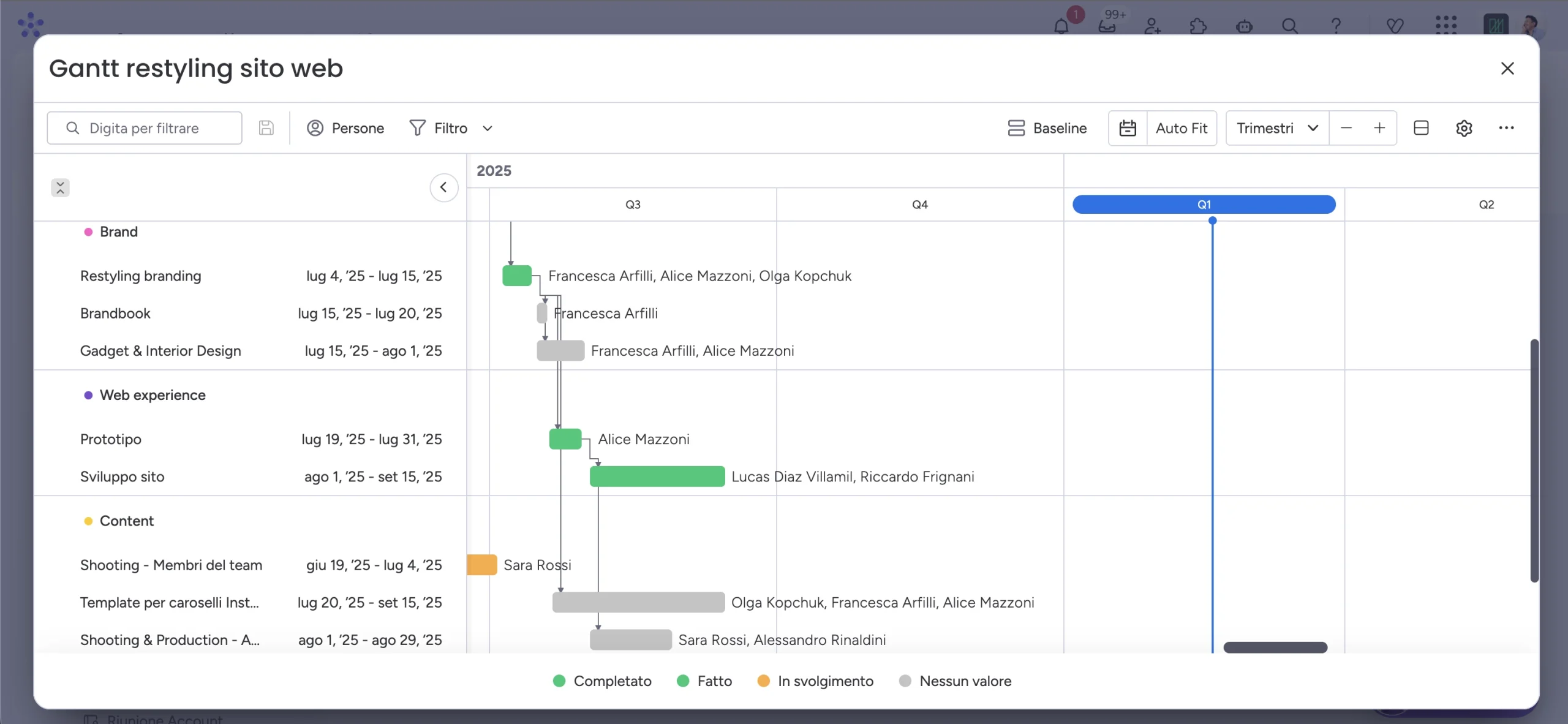Click the calendar icon beside Auto Fit
Viewport: 1568px width, 724px height.
click(x=1127, y=128)
